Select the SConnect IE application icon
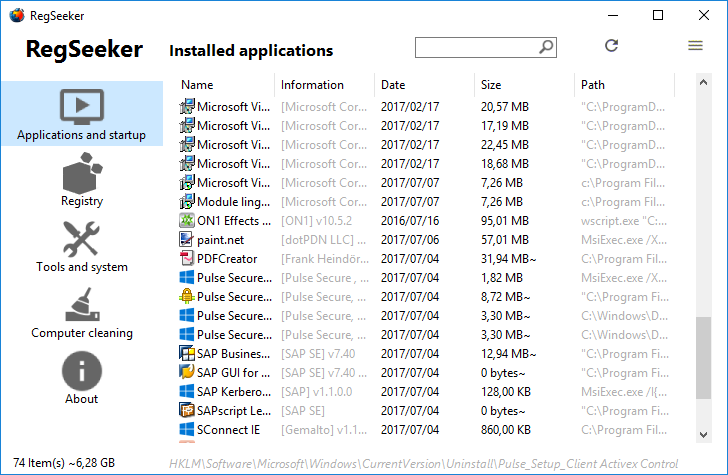 pyautogui.click(x=187, y=429)
